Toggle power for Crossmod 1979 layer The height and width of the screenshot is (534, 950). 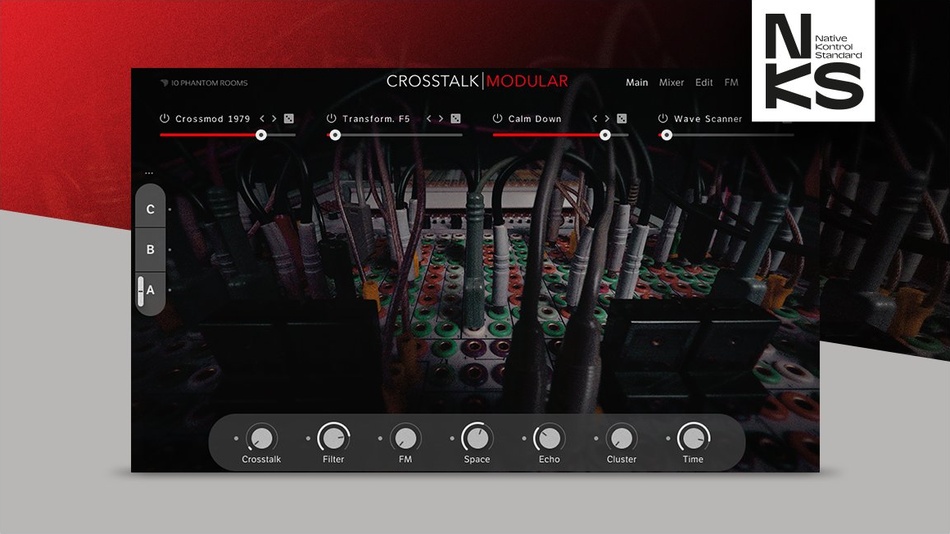coord(165,119)
